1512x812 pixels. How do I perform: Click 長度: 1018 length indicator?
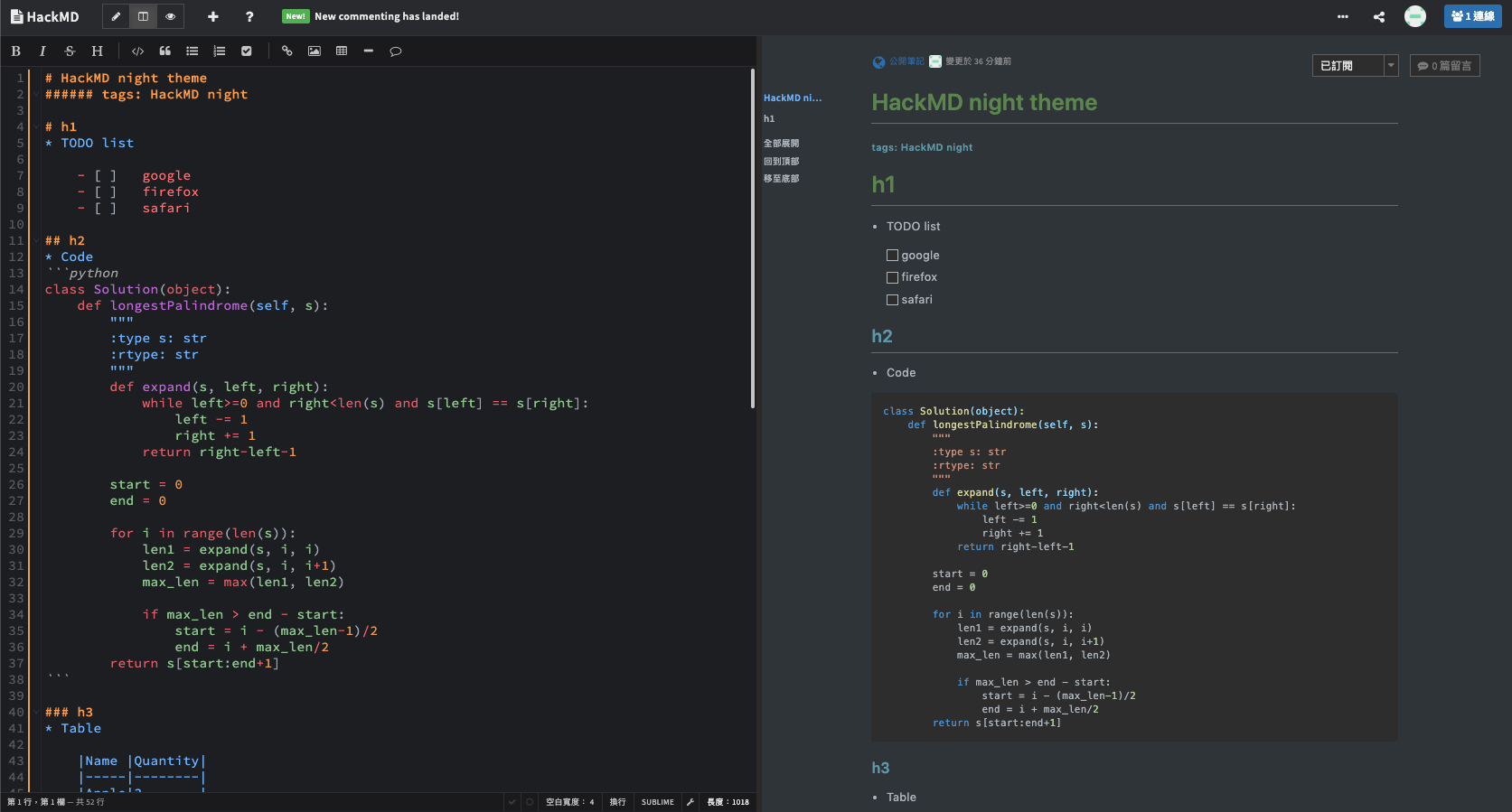[x=728, y=802]
